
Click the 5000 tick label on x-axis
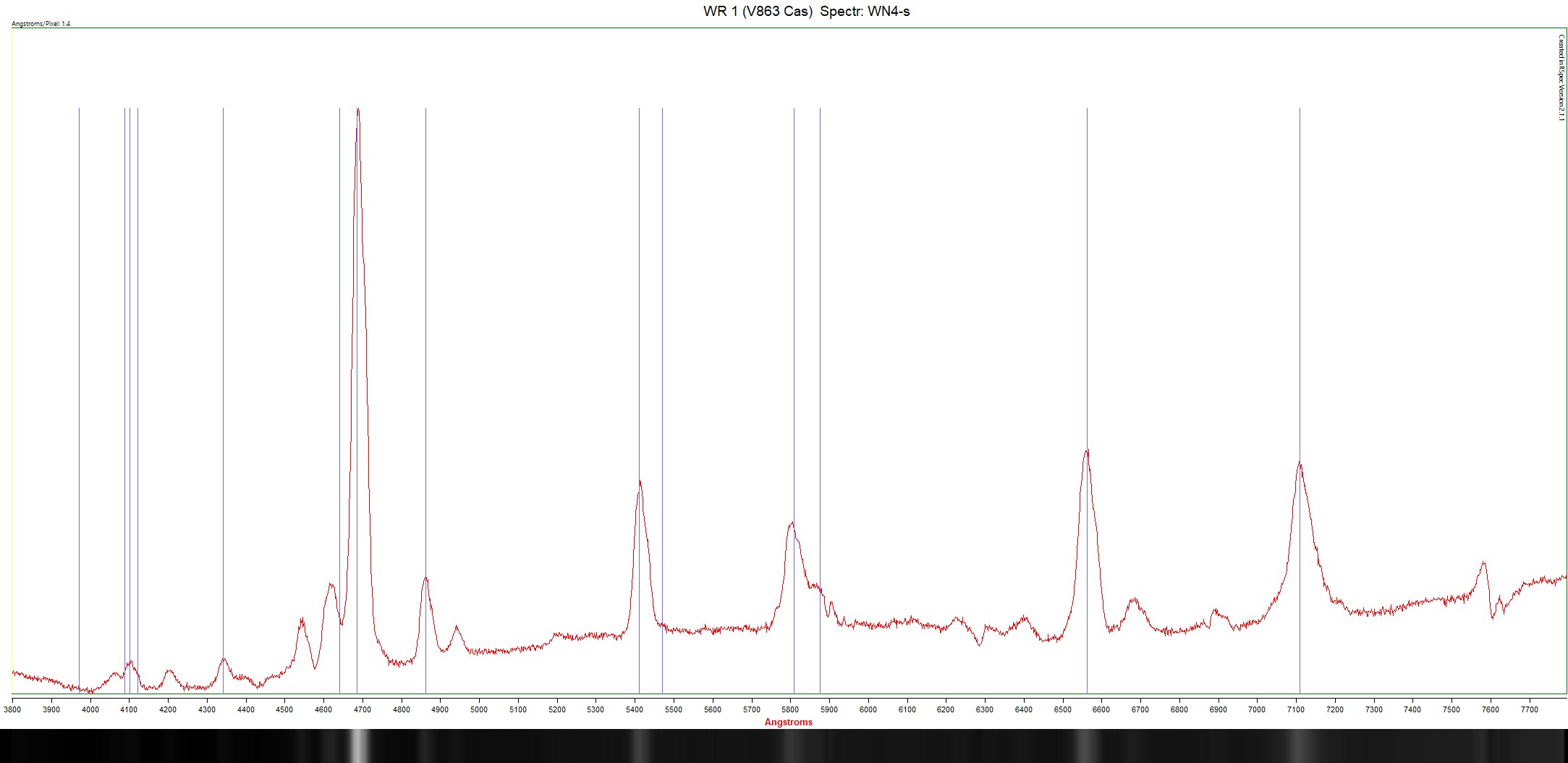[479, 709]
